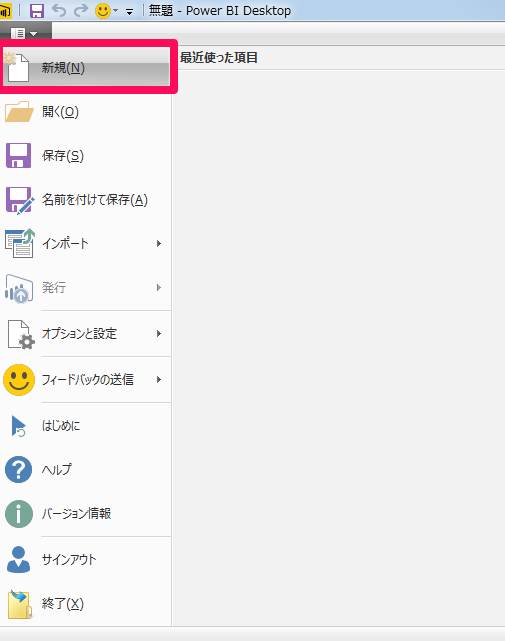Click the redo arrow in the title bar

[81, 11]
